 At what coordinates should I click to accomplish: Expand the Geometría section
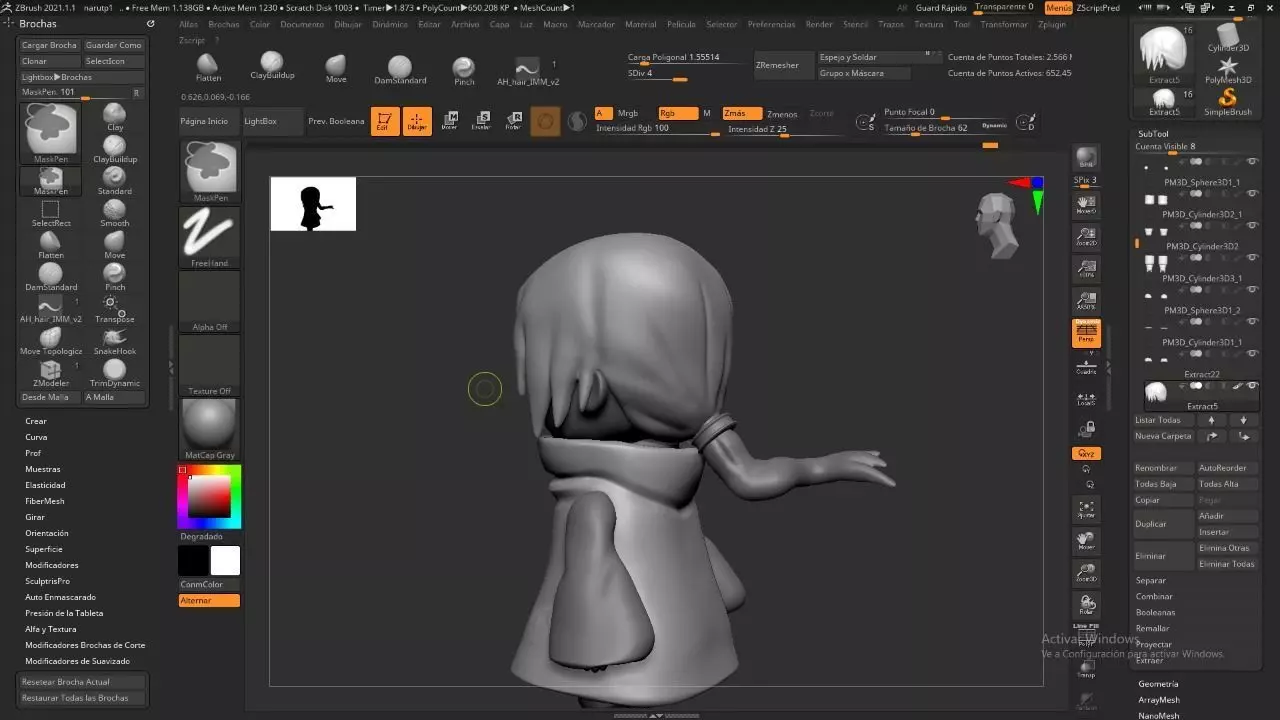pyautogui.click(x=1158, y=684)
